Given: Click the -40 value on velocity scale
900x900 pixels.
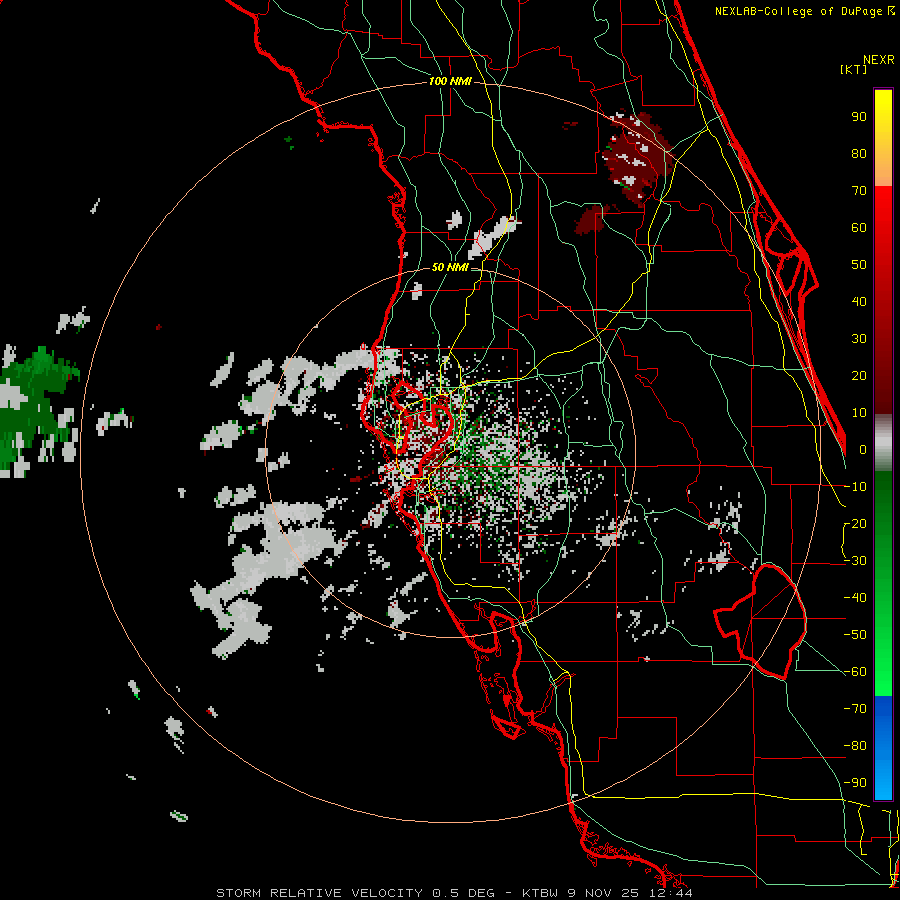Looking at the screenshot, I should [855, 598].
